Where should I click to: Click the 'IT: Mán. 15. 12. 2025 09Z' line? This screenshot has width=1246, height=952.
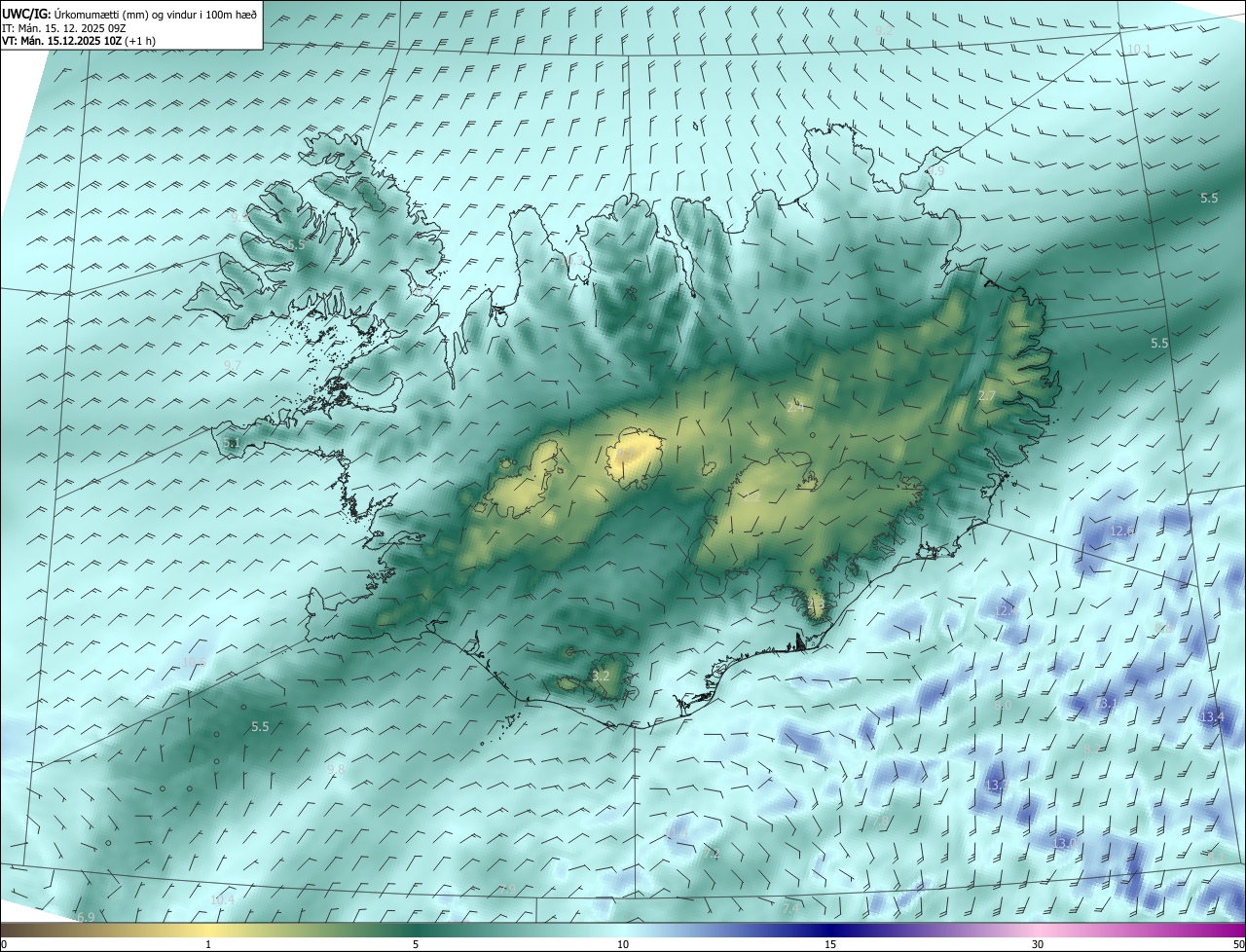66,28
